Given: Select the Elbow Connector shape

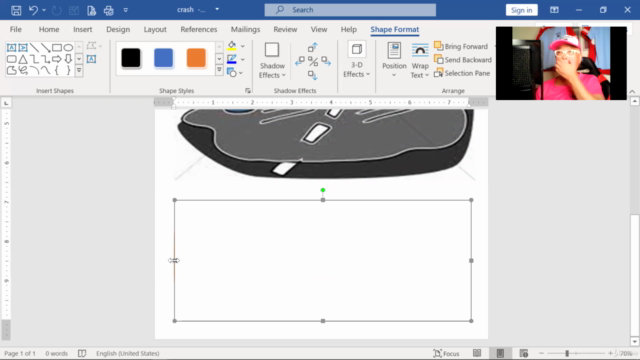Looking at the screenshot, I should (x=34, y=59).
